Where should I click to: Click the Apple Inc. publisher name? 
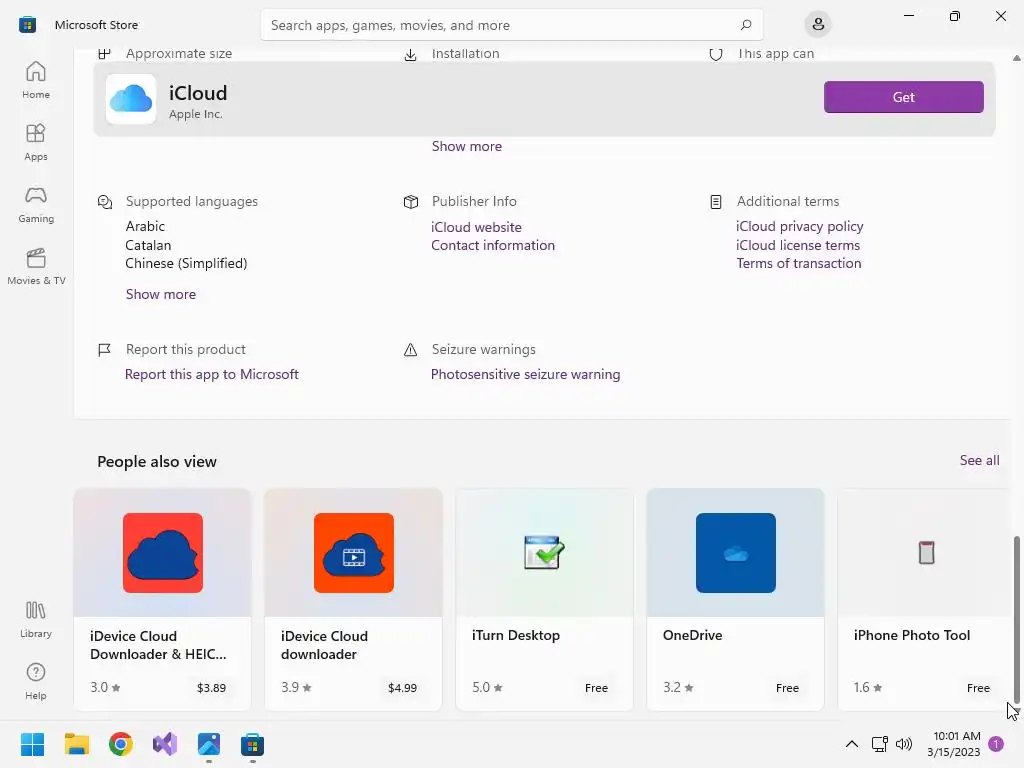pyautogui.click(x=196, y=114)
